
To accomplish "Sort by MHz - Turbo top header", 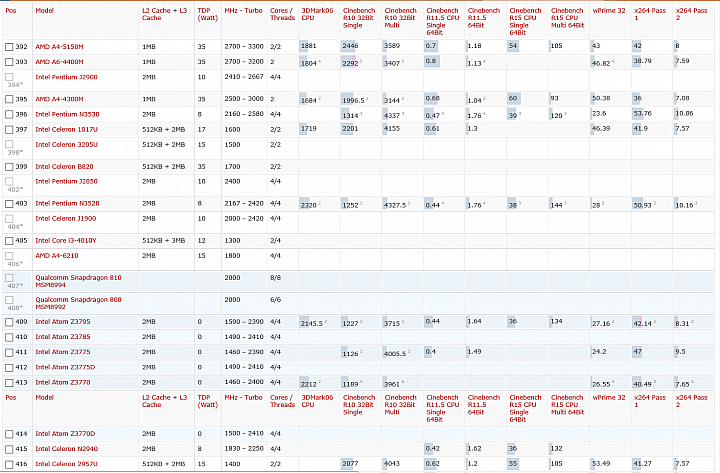I will [x=243, y=11].
